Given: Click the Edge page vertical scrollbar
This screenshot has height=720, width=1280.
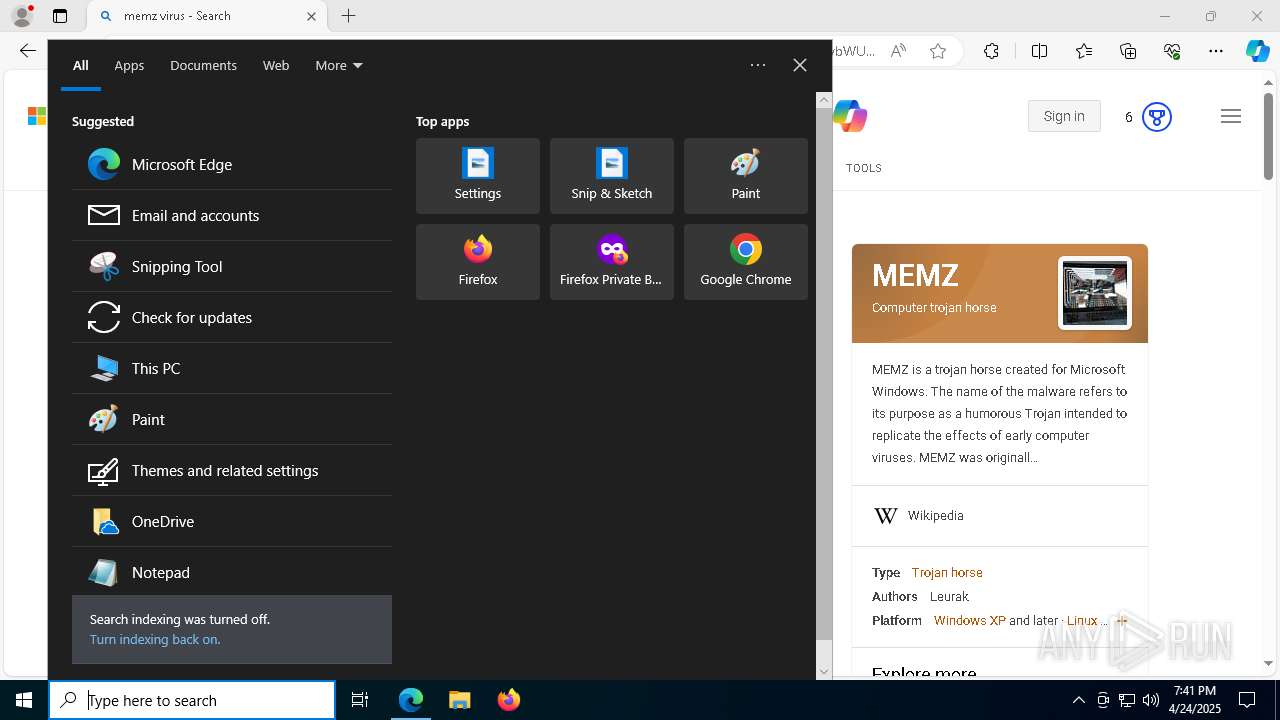Looking at the screenshot, I should click(x=1269, y=137).
